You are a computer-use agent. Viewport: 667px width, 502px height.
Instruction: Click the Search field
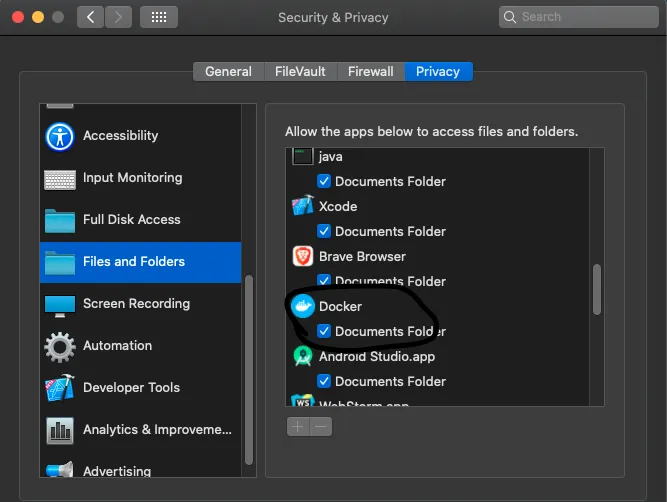[576, 17]
